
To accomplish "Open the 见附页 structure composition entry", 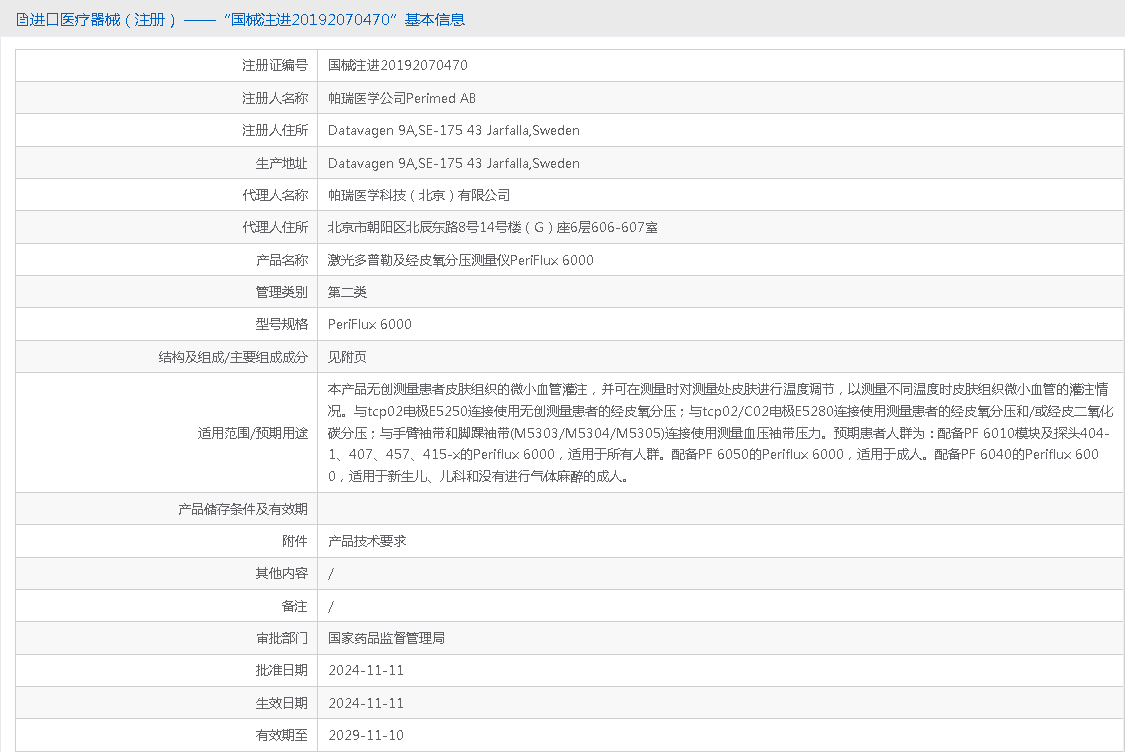I will point(347,357).
